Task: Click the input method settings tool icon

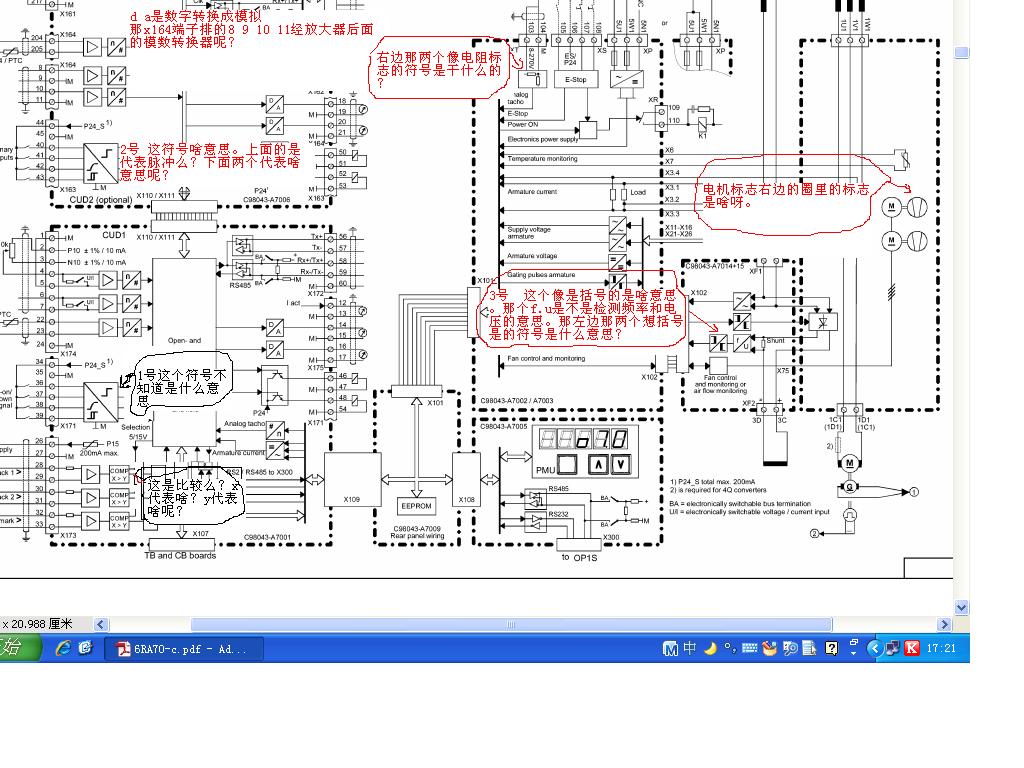Action: 769,648
